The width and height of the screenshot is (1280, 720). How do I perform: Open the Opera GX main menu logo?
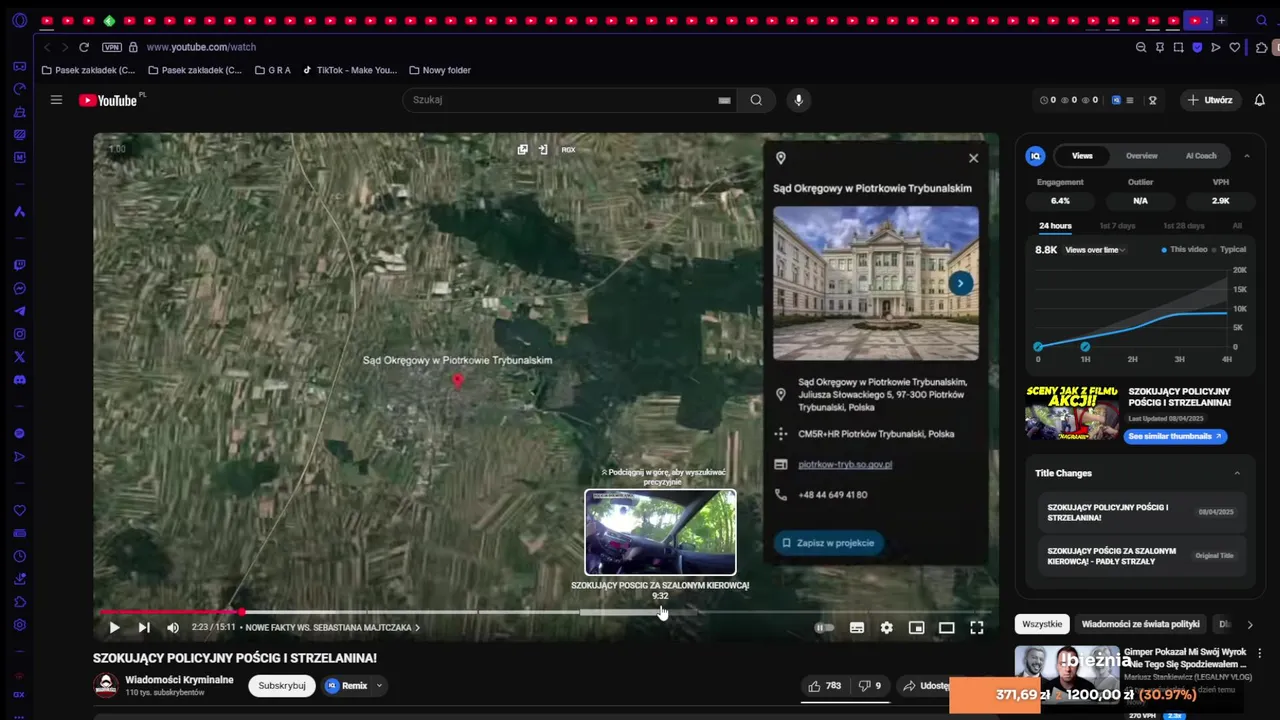coord(19,20)
